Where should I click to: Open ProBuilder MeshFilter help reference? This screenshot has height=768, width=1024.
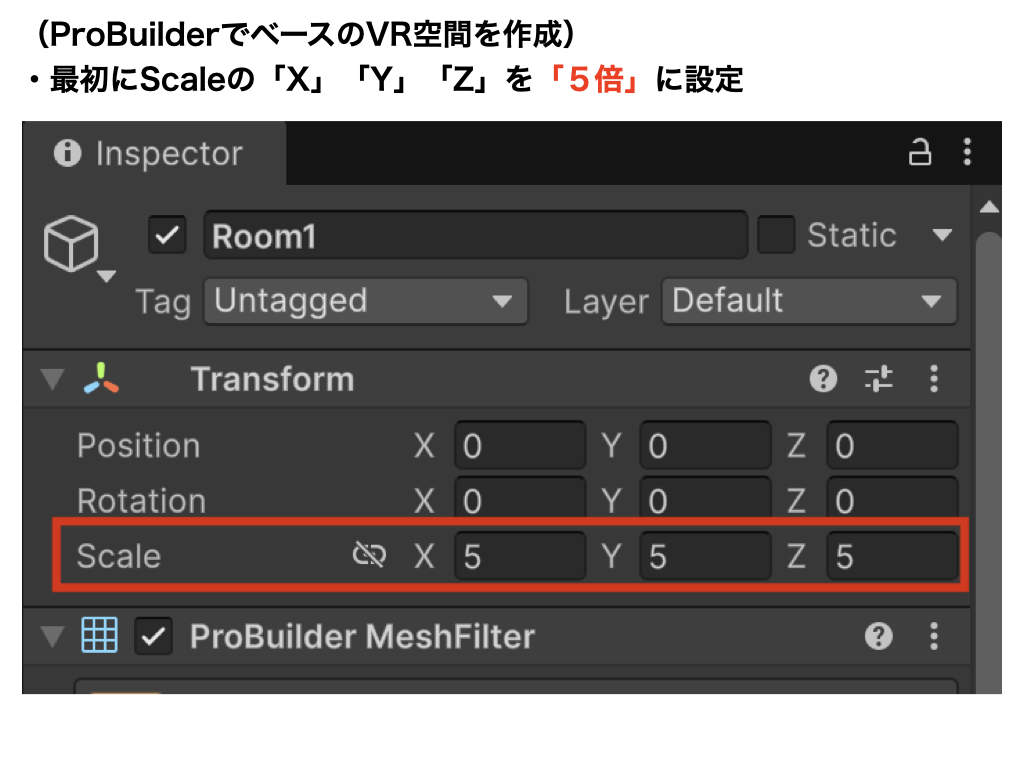tap(879, 636)
